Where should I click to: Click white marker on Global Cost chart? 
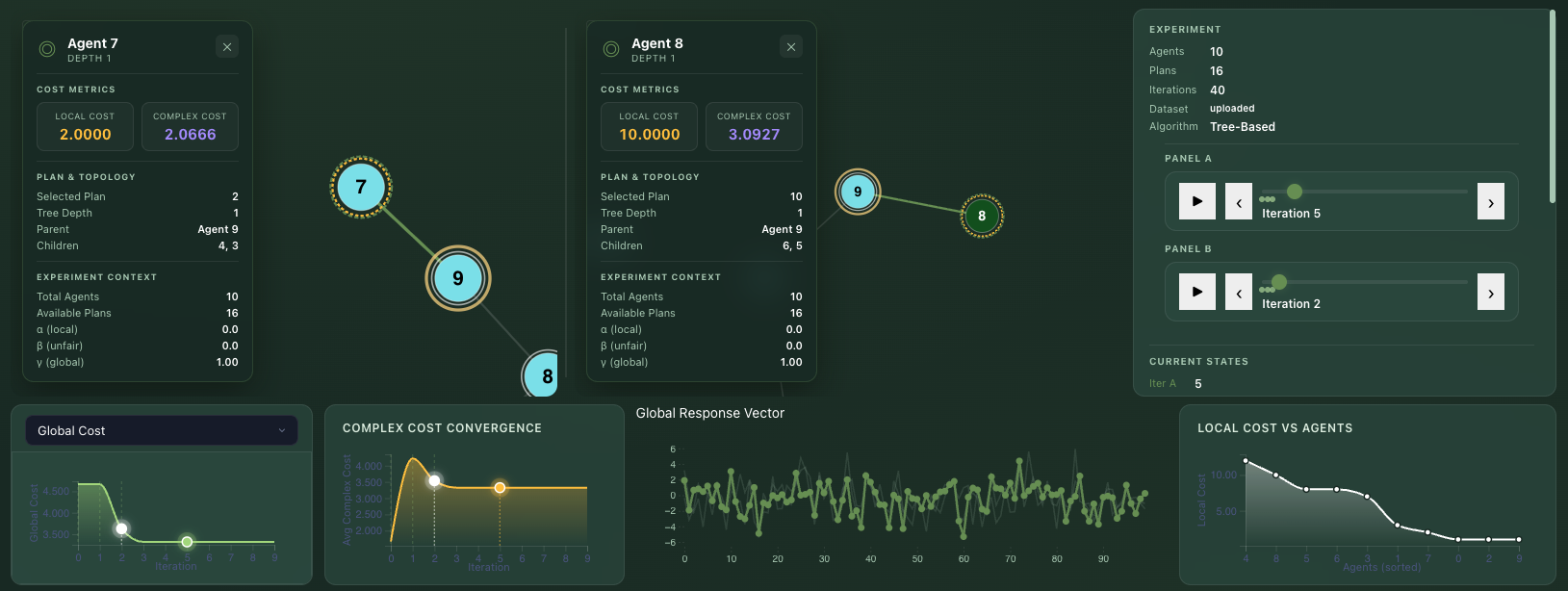(121, 528)
